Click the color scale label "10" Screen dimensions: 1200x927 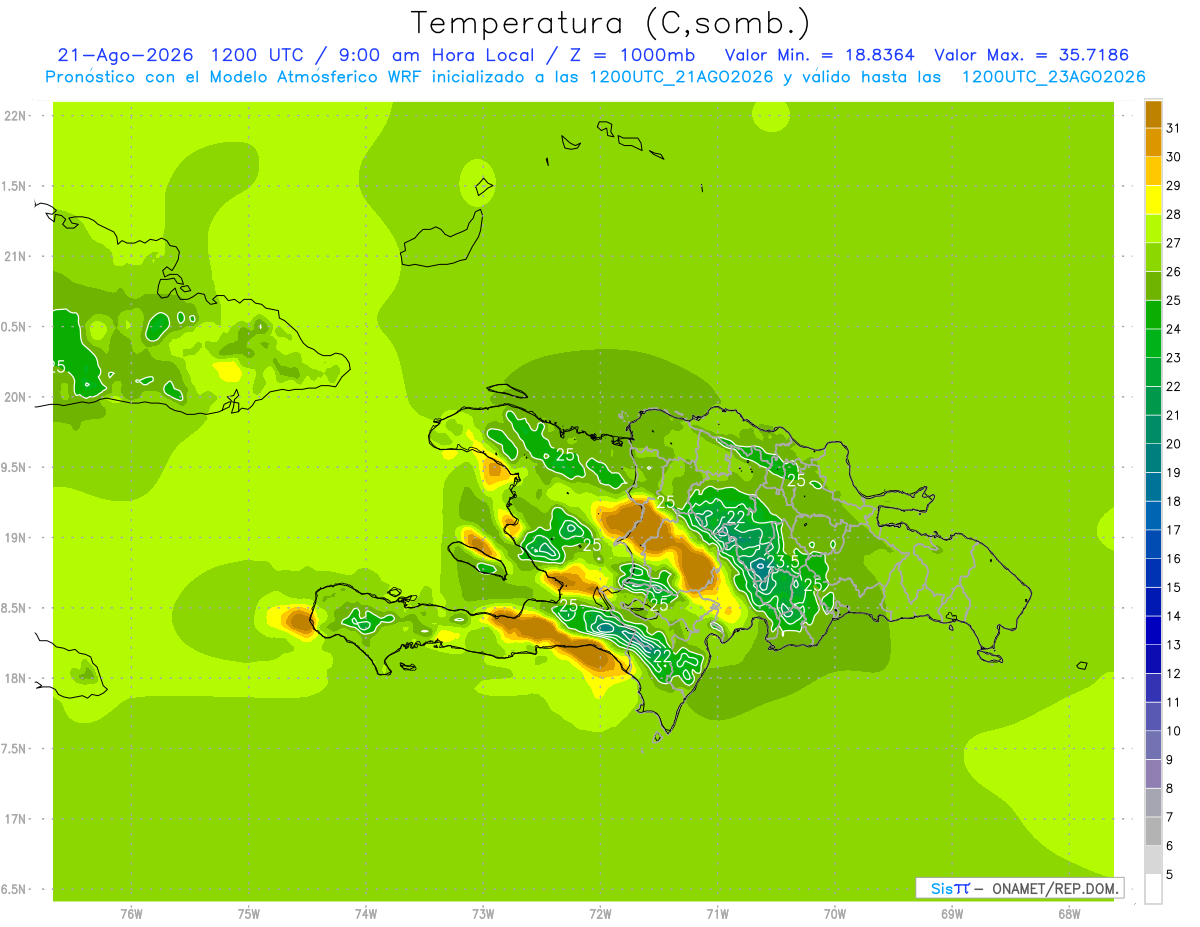1173,731
